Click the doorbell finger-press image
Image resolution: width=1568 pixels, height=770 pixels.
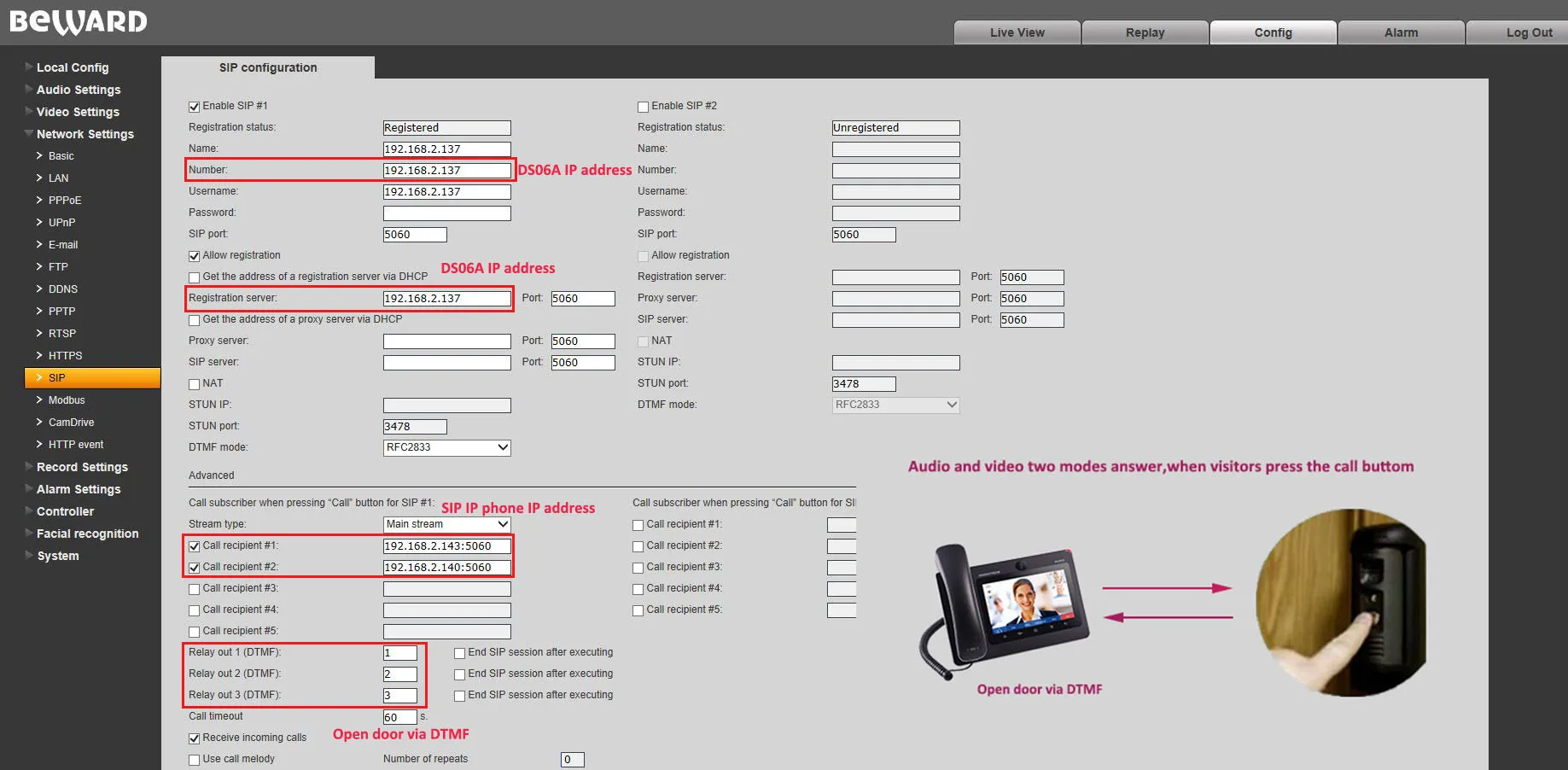coord(1339,603)
